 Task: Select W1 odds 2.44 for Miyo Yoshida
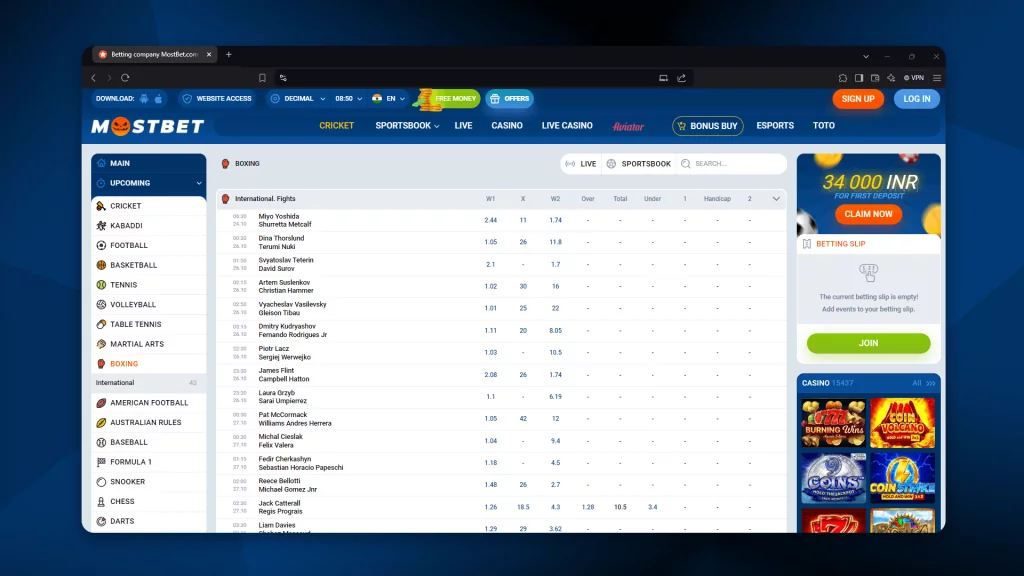click(490, 220)
